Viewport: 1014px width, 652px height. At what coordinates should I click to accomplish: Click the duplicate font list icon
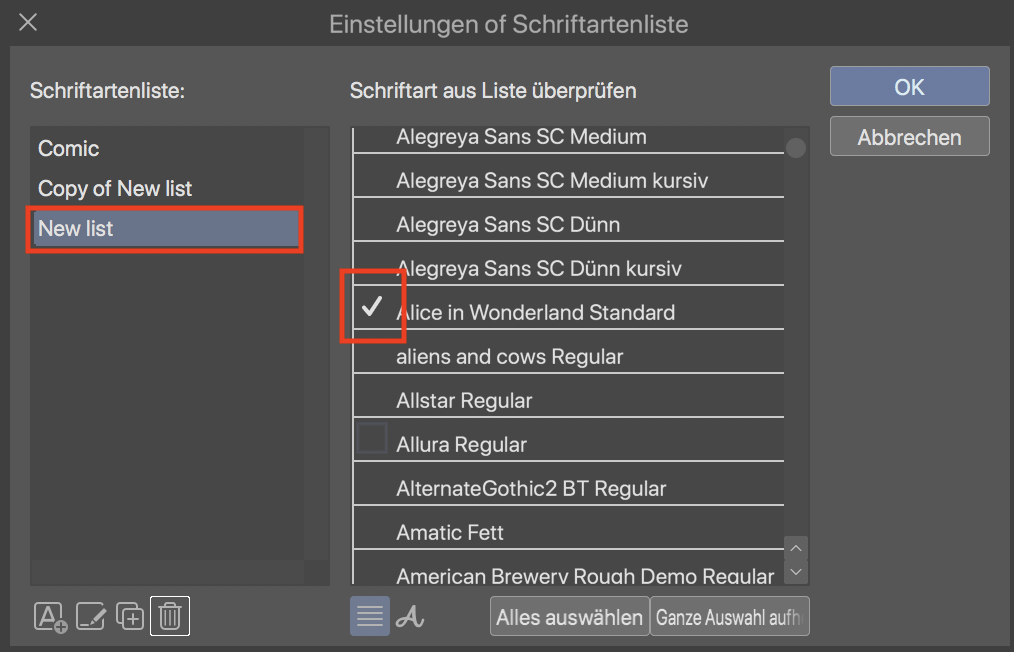coord(130,616)
